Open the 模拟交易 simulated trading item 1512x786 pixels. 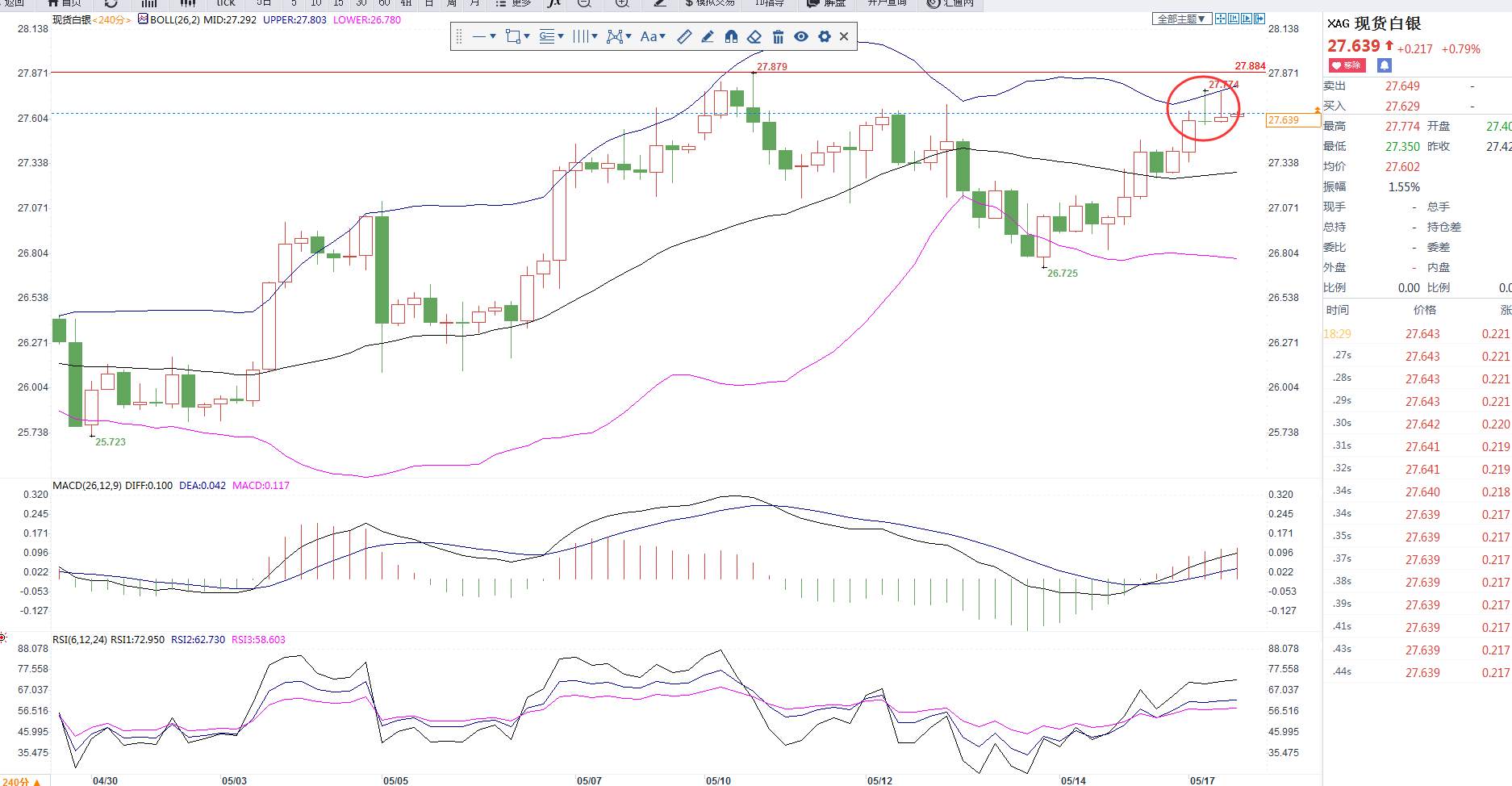[x=710, y=3]
